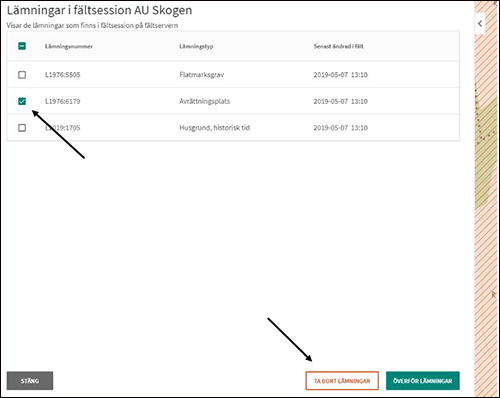Collapse the panel with the chevron arrow
Screen dimensions: 500x398
point(480,24)
